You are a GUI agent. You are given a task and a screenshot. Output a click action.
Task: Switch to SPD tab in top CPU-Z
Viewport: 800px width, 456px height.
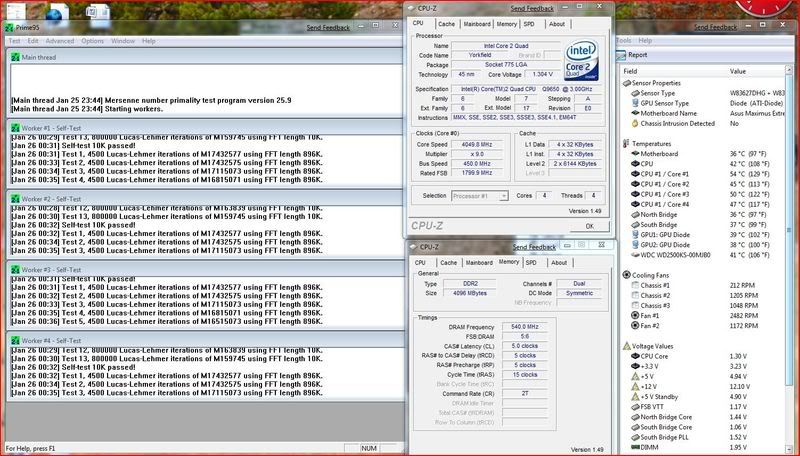click(x=530, y=24)
